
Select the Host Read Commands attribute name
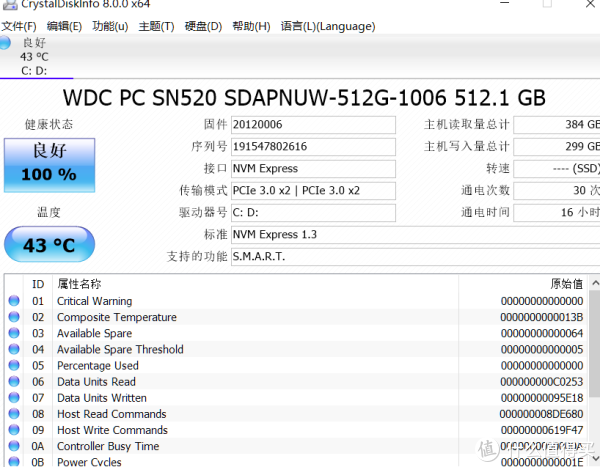pos(112,414)
